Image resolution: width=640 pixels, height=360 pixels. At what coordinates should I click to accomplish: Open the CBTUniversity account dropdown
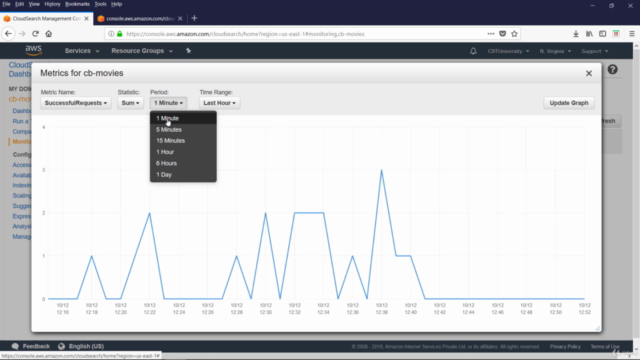508,51
